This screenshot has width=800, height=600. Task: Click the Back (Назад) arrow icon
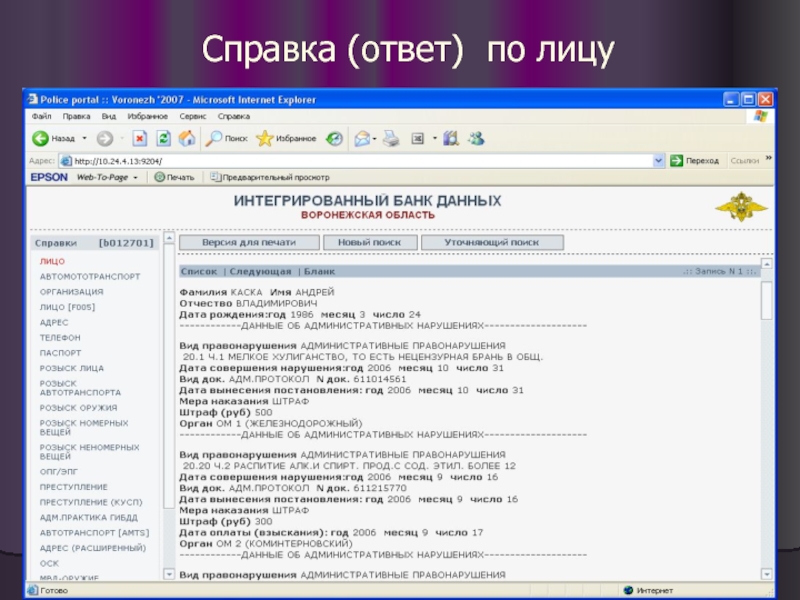click(x=40, y=138)
